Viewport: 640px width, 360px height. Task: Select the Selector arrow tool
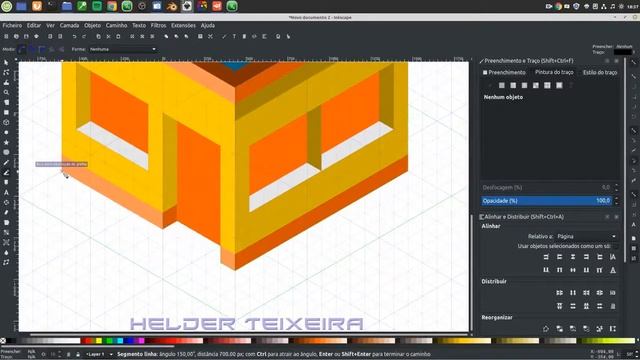pos(6,62)
